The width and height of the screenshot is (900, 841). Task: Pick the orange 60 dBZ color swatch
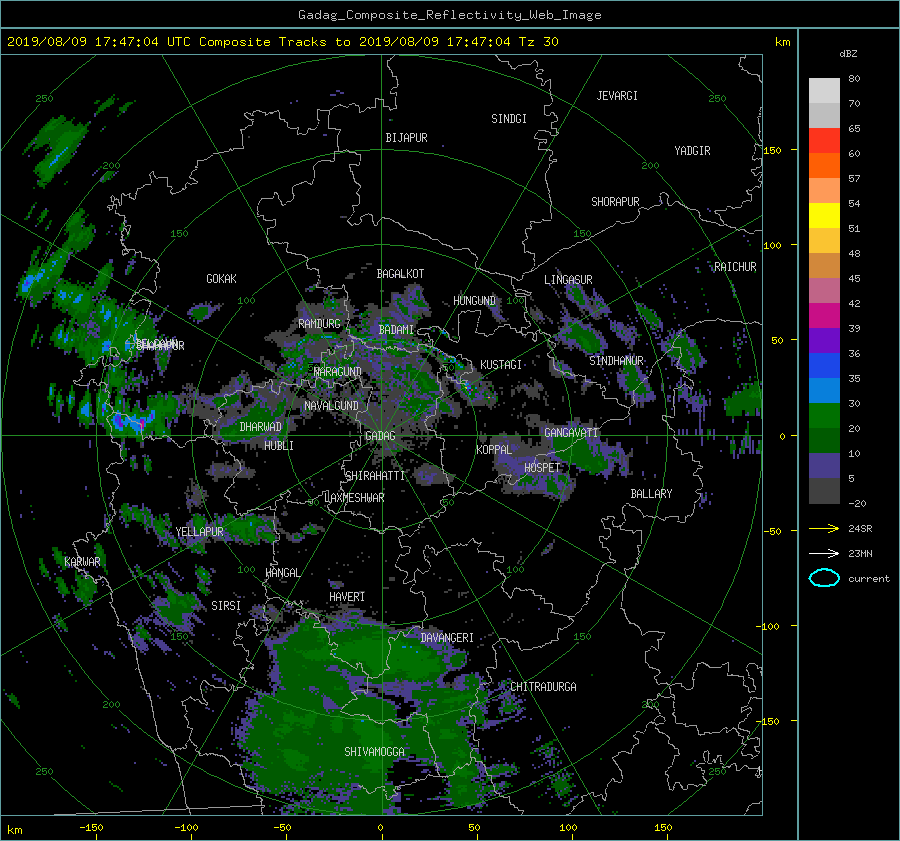click(x=824, y=165)
